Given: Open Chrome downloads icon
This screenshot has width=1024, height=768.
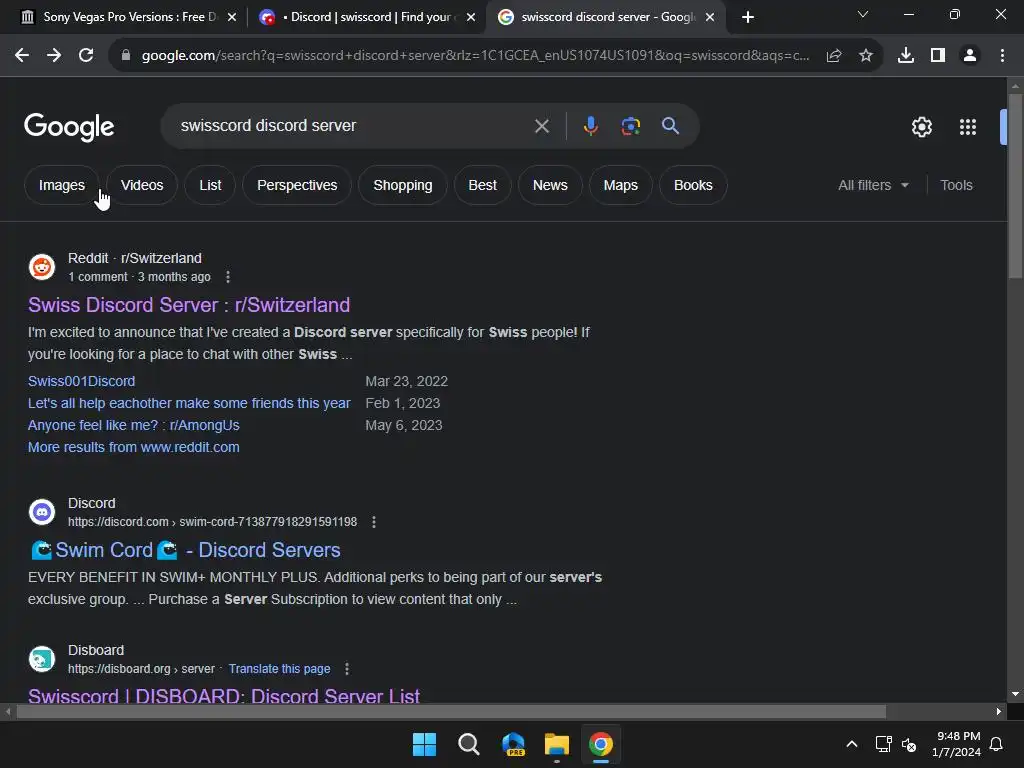Looking at the screenshot, I should click(906, 56).
